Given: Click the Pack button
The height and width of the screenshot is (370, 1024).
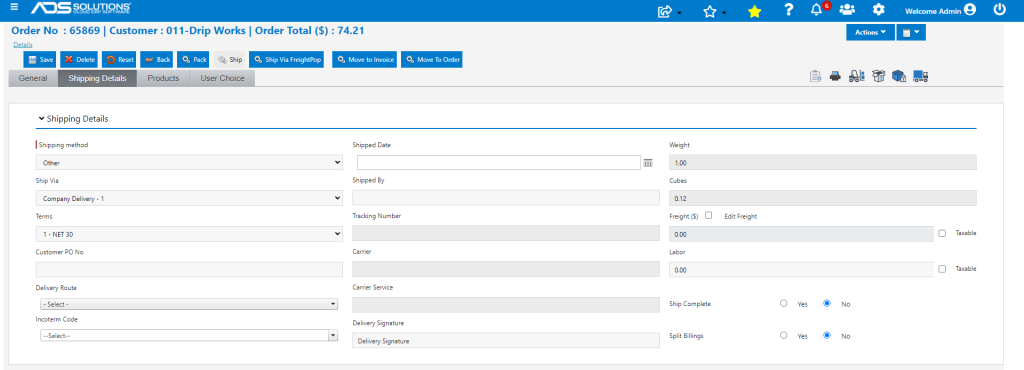Looking at the screenshot, I should (193, 59).
